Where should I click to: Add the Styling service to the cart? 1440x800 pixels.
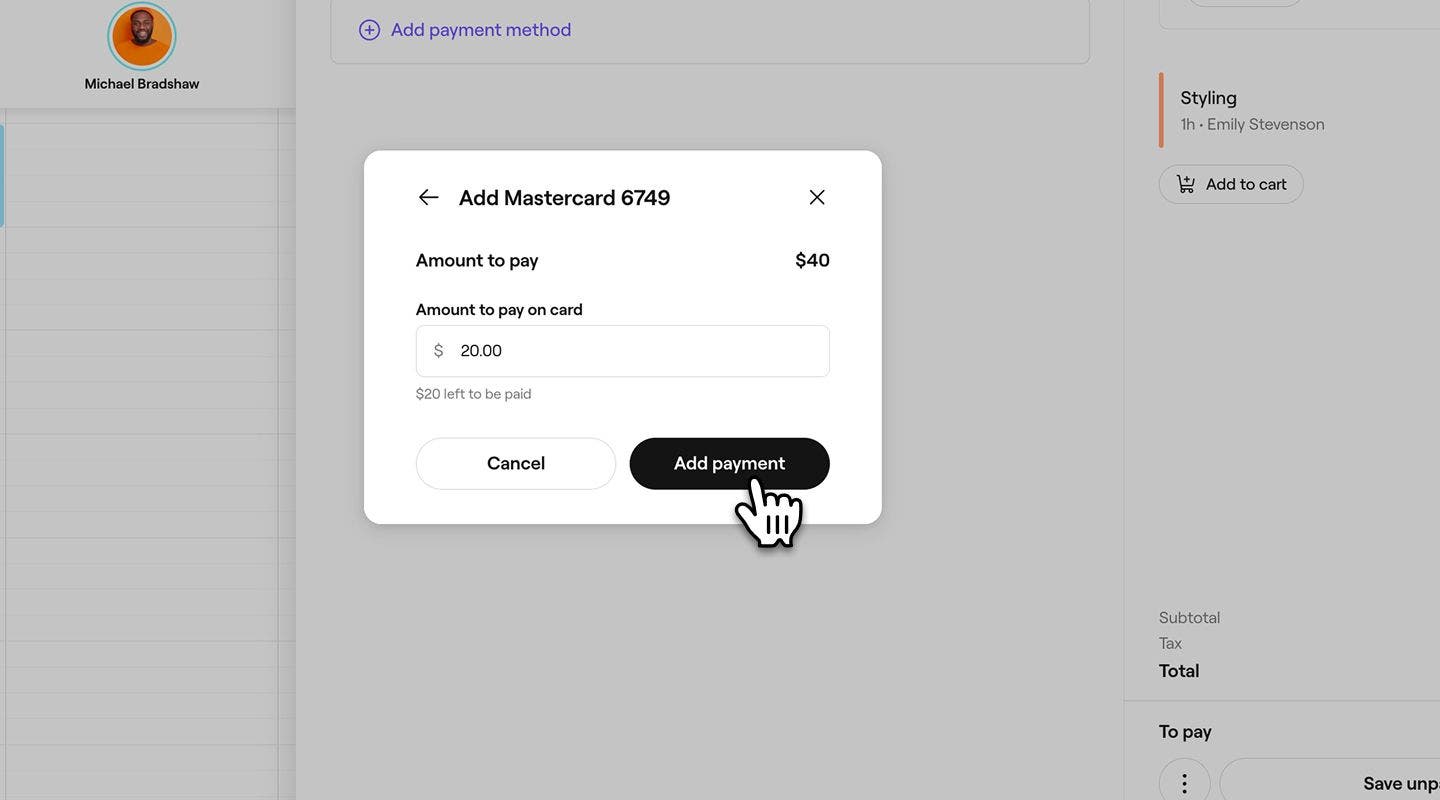click(1231, 182)
